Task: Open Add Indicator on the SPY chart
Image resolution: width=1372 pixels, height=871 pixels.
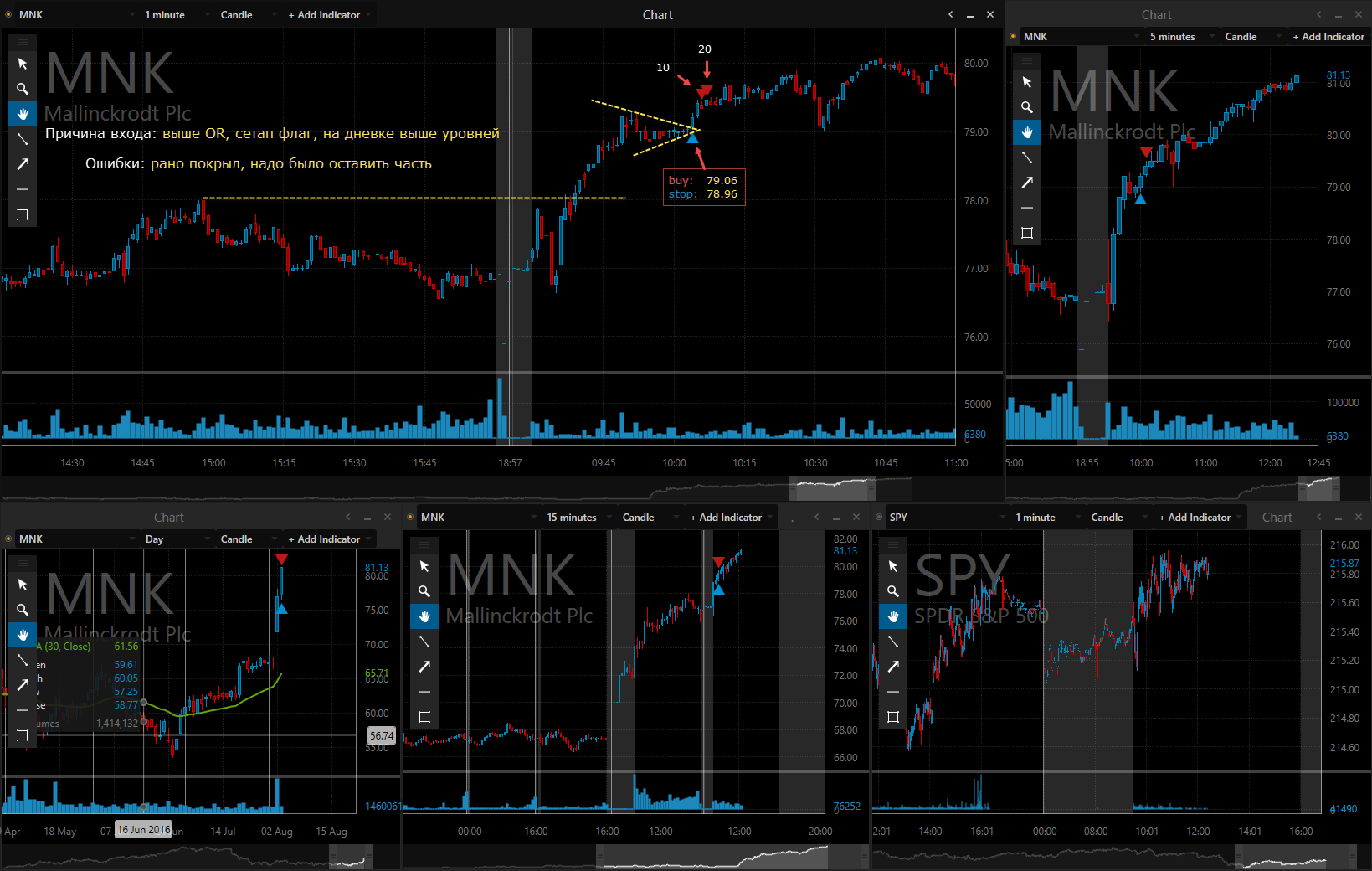Action: point(1200,518)
